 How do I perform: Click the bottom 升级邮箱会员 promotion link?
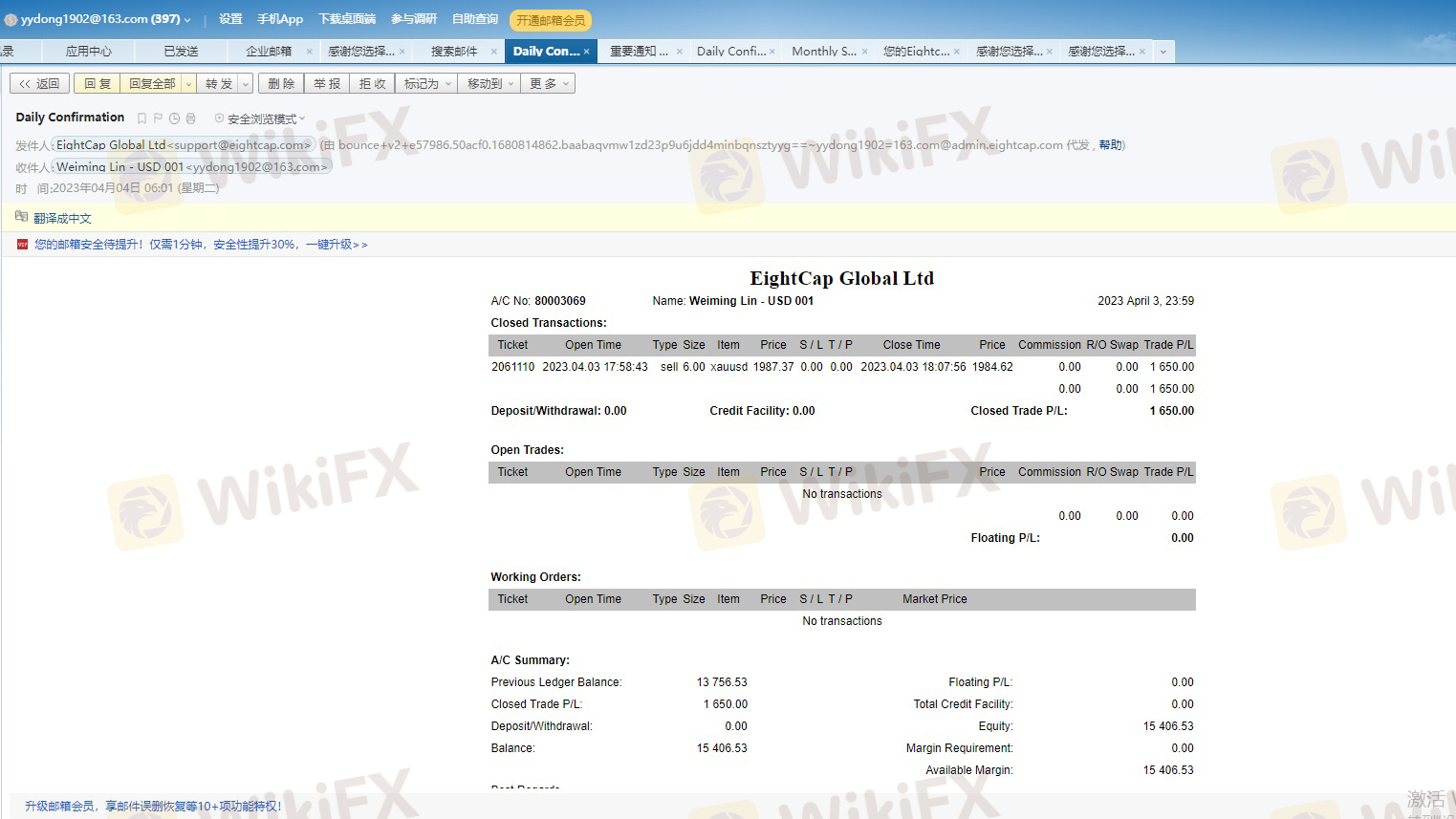pyautogui.click(x=153, y=807)
